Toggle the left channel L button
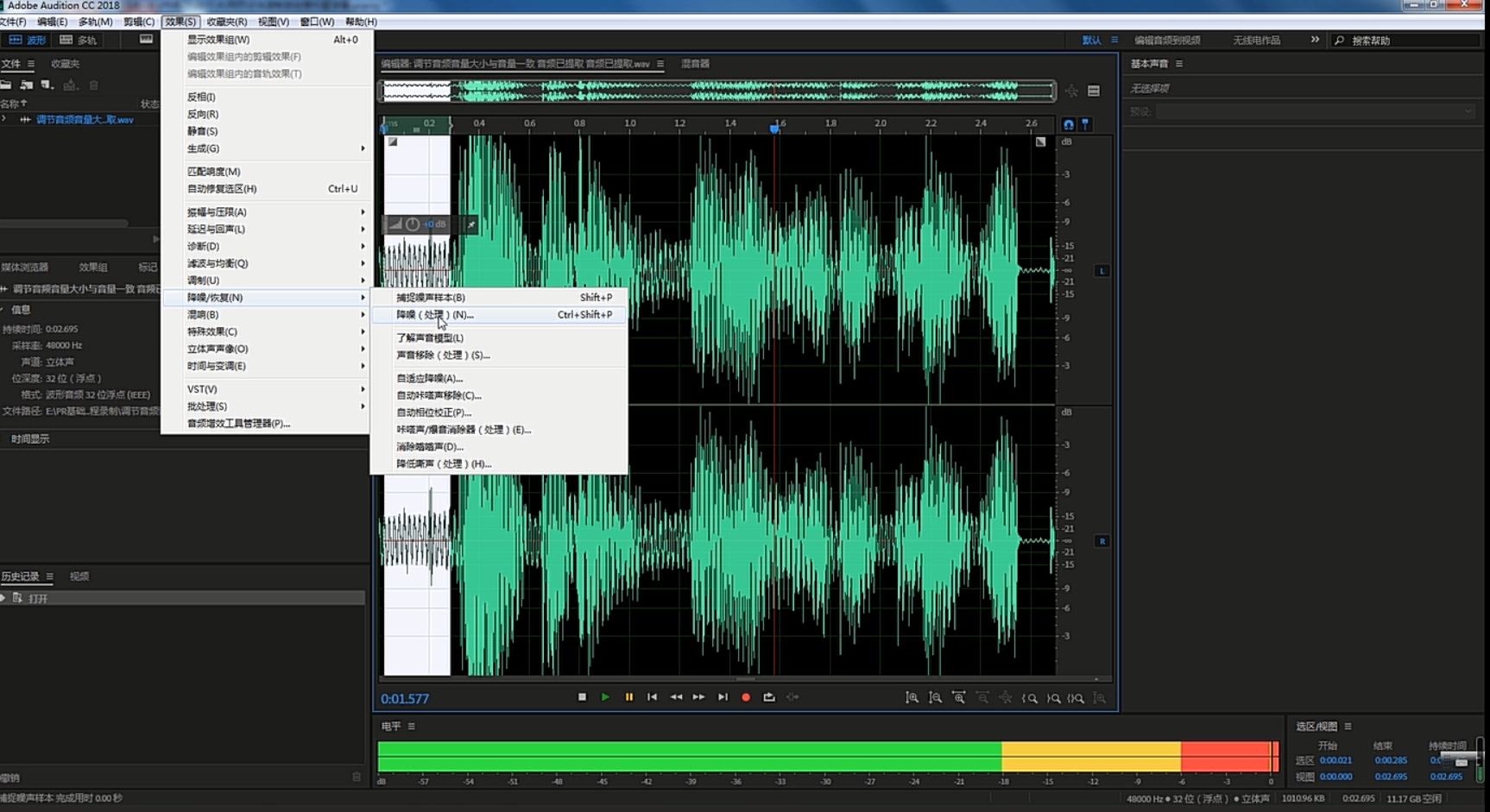The width and height of the screenshot is (1490, 812). (1102, 271)
